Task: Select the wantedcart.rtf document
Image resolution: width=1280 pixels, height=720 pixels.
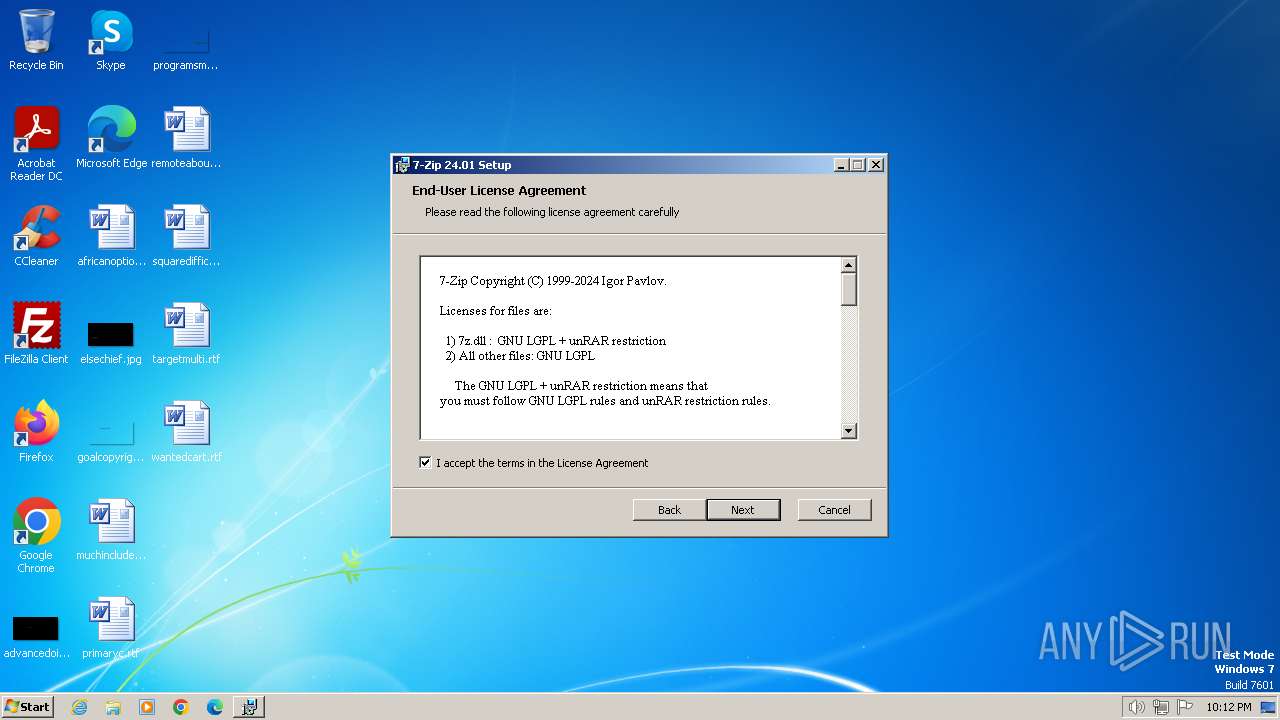Action: (186, 432)
